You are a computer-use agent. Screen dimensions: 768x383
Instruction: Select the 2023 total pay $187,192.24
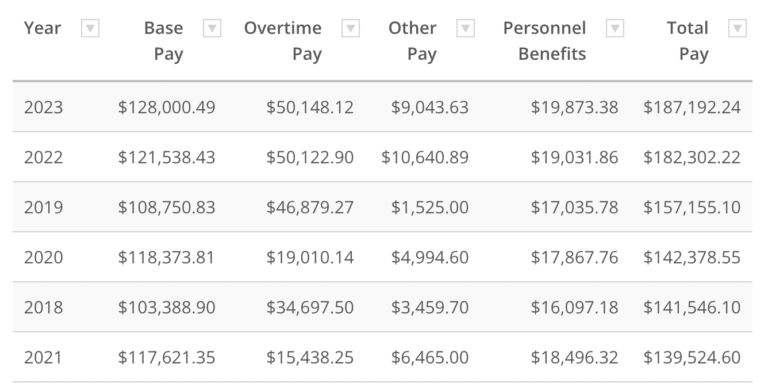[692, 107]
